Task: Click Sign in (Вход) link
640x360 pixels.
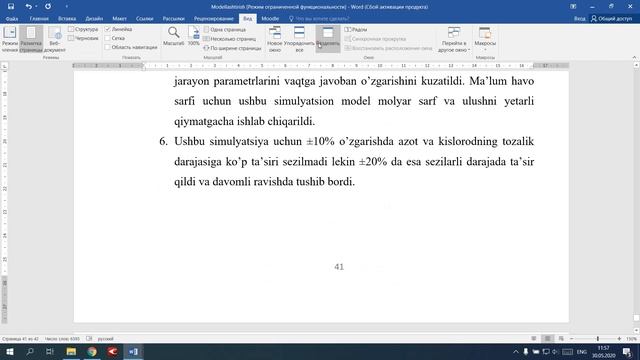Action: pos(580,18)
